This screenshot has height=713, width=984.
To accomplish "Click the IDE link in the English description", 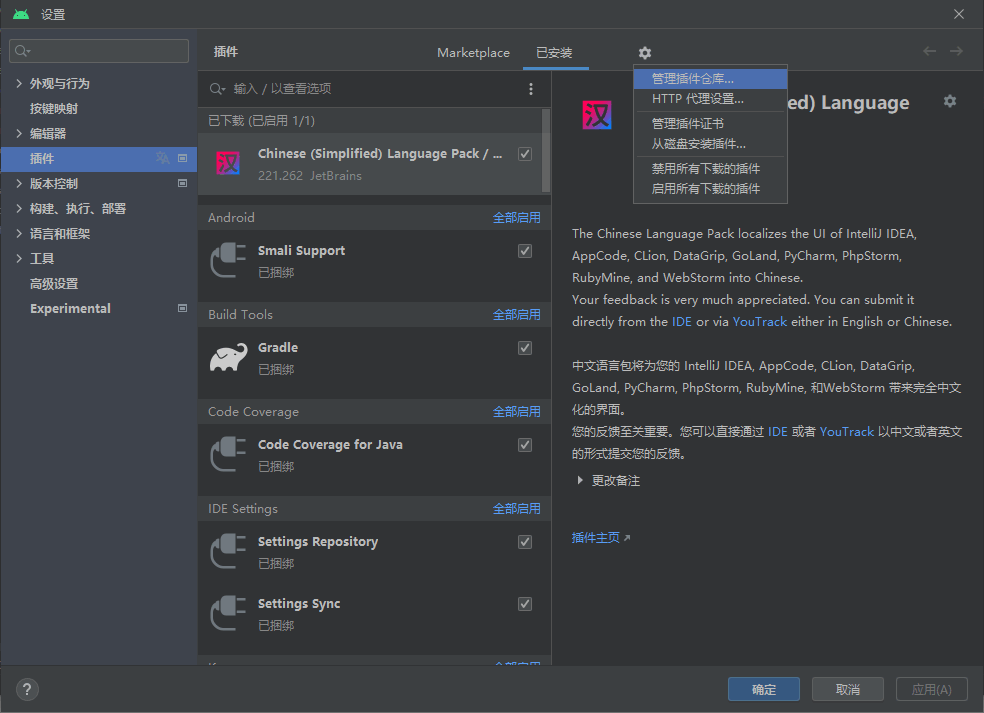I will 682,321.
